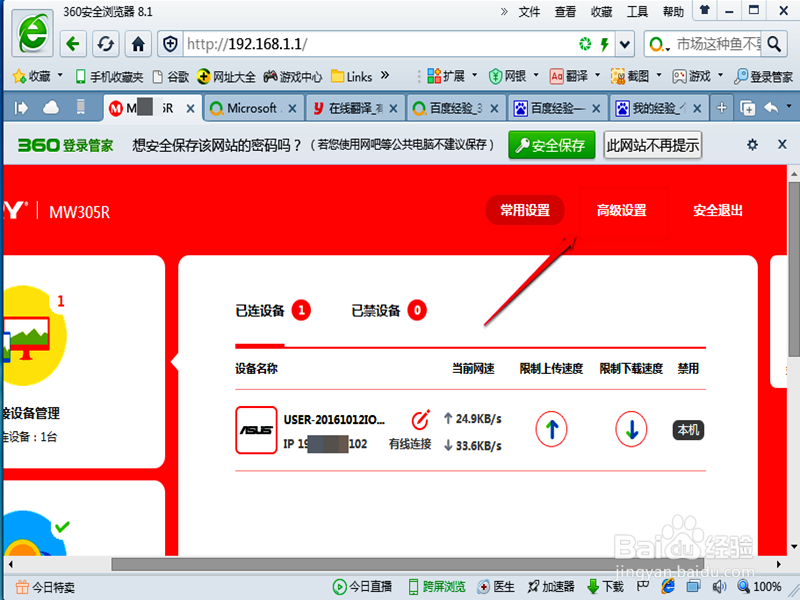Expand the 收藏 favorites dropdown arrow

click(x=60, y=76)
